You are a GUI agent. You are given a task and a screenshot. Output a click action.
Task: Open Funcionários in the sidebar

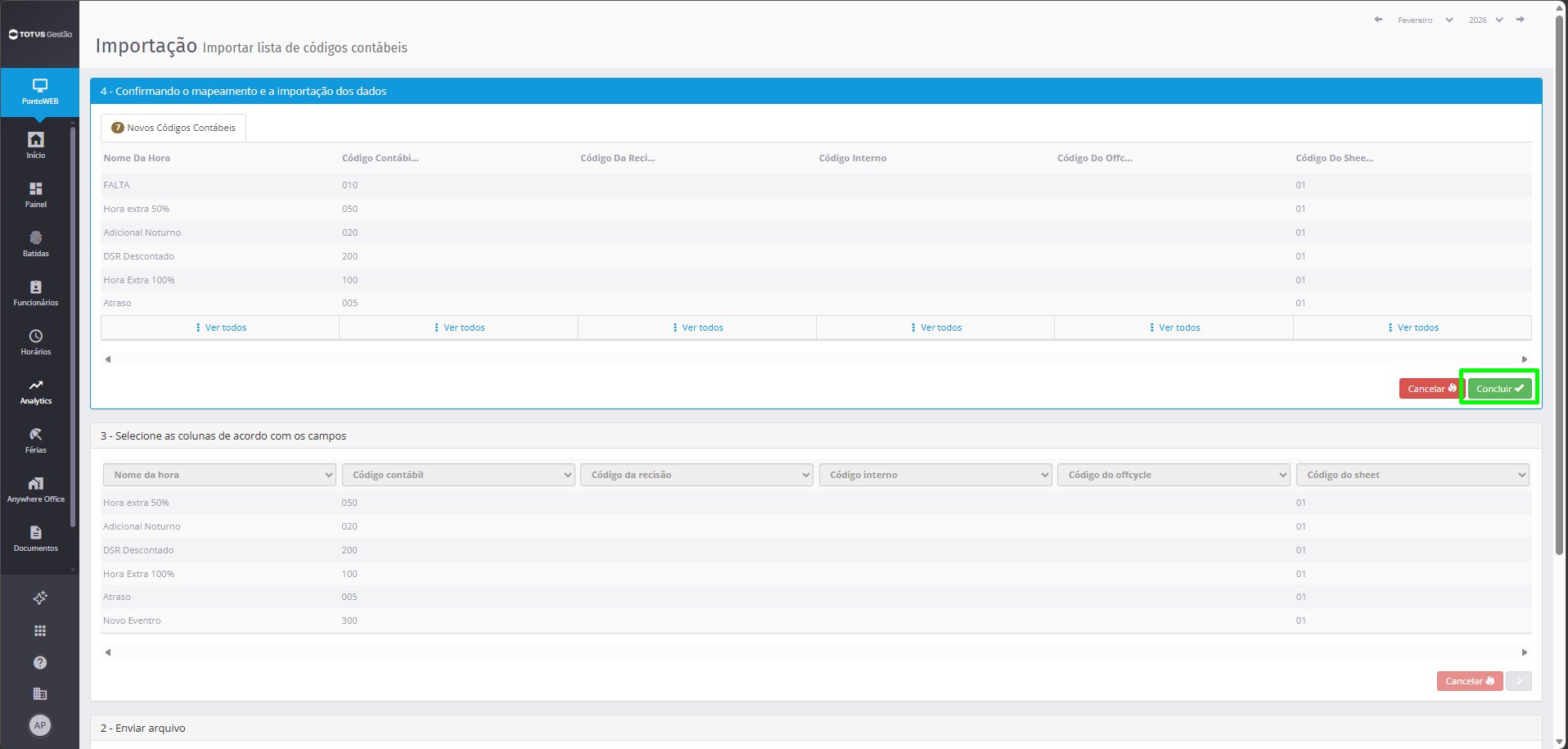click(x=35, y=292)
